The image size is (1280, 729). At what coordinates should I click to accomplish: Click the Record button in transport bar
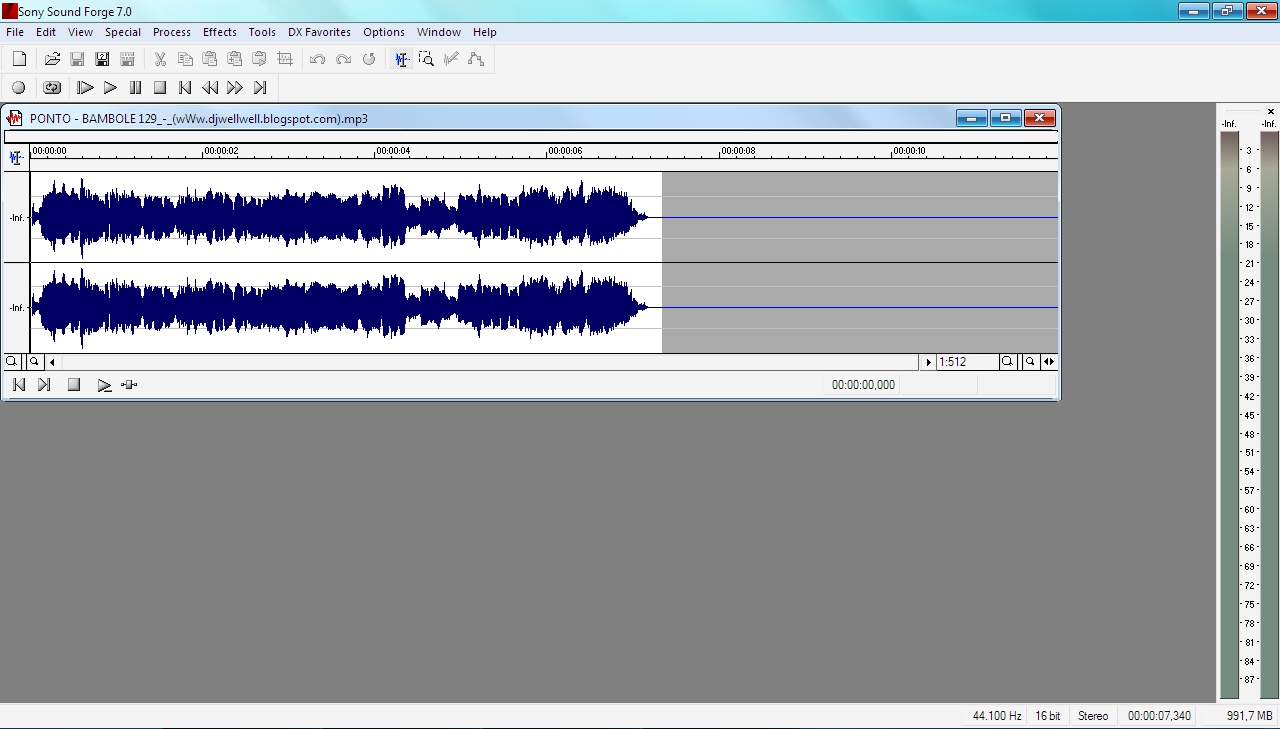[19, 88]
